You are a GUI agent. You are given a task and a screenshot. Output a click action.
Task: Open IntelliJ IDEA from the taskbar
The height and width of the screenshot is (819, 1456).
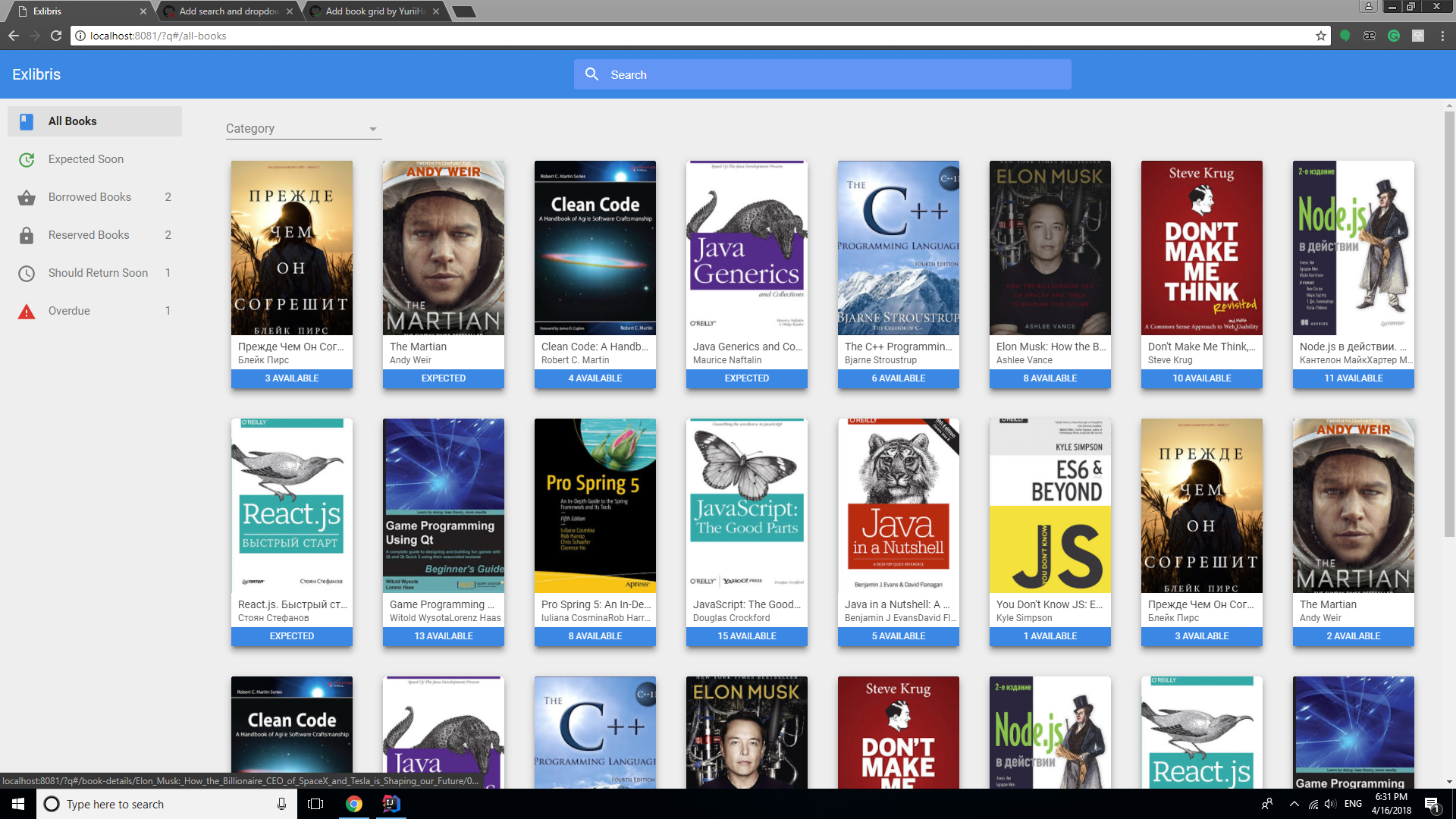click(391, 804)
